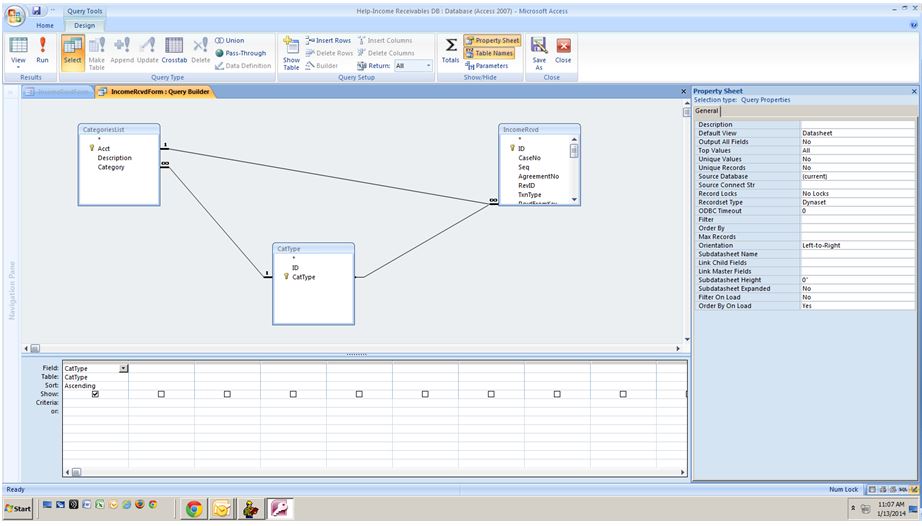Open the Field dropdown for CatType

pos(123,369)
